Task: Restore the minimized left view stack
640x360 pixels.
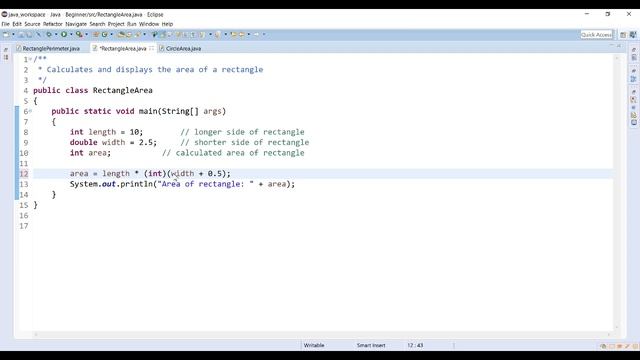Action: coord(6,49)
